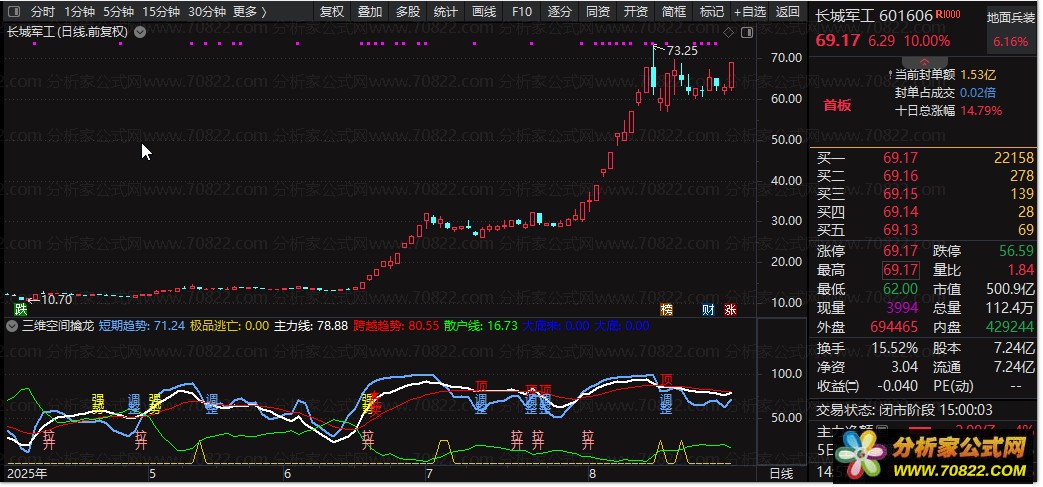1043x487 pixels.
Task: Click the green 跌 marker icon
Action: pos(21,309)
